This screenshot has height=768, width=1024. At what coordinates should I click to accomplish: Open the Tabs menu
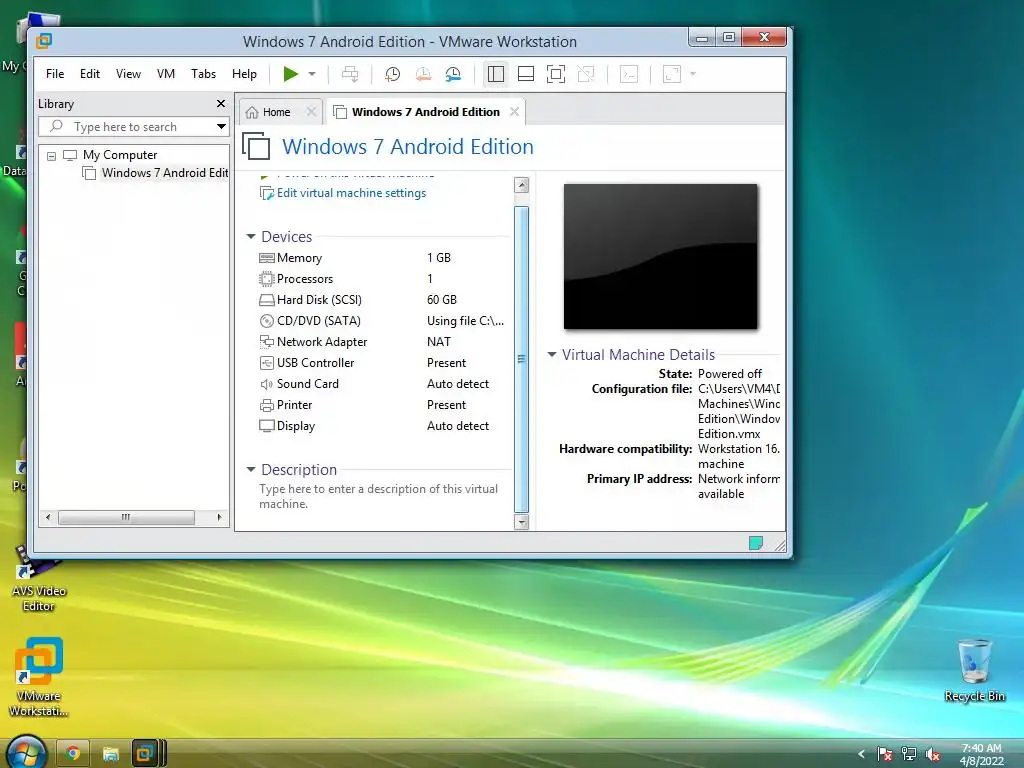pos(203,74)
